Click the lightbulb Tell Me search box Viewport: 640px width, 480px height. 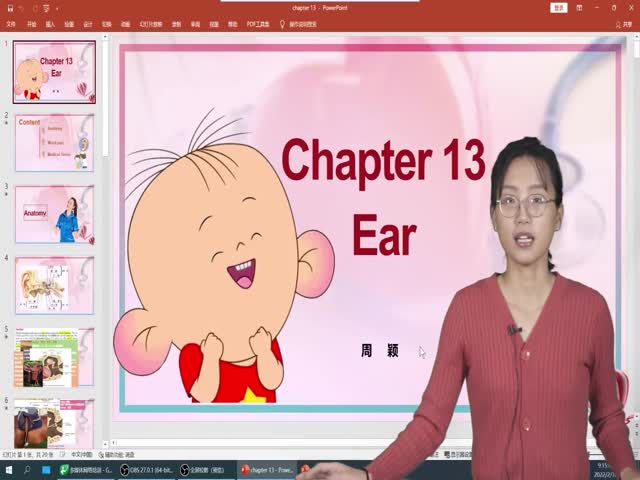click(x=298, y=24)
